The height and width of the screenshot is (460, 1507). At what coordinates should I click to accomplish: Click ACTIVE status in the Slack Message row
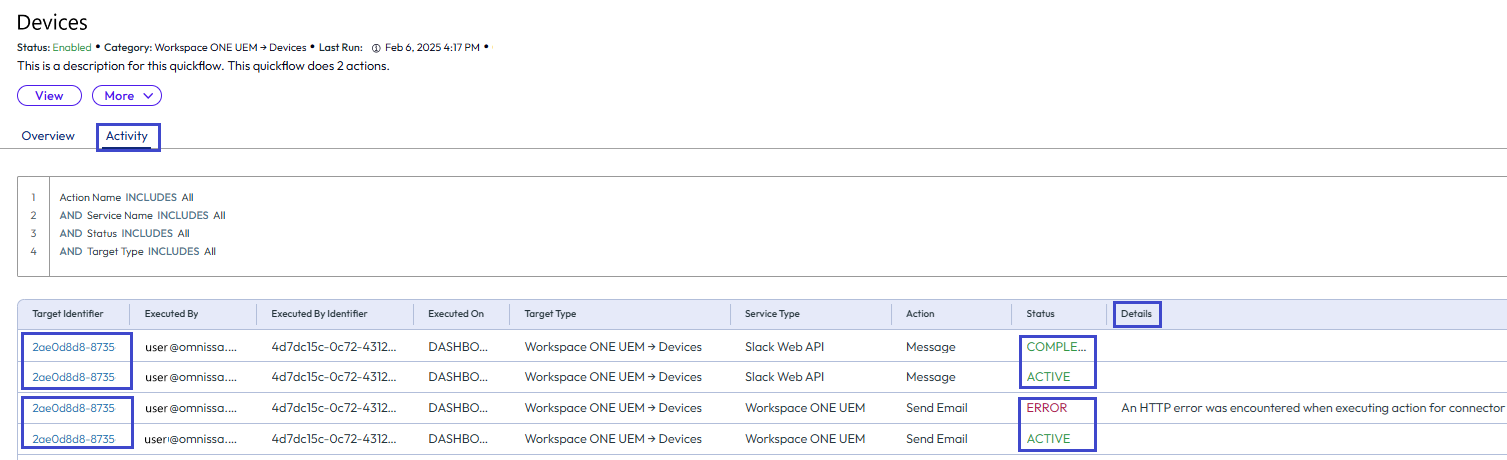[x=1048, y=377]
